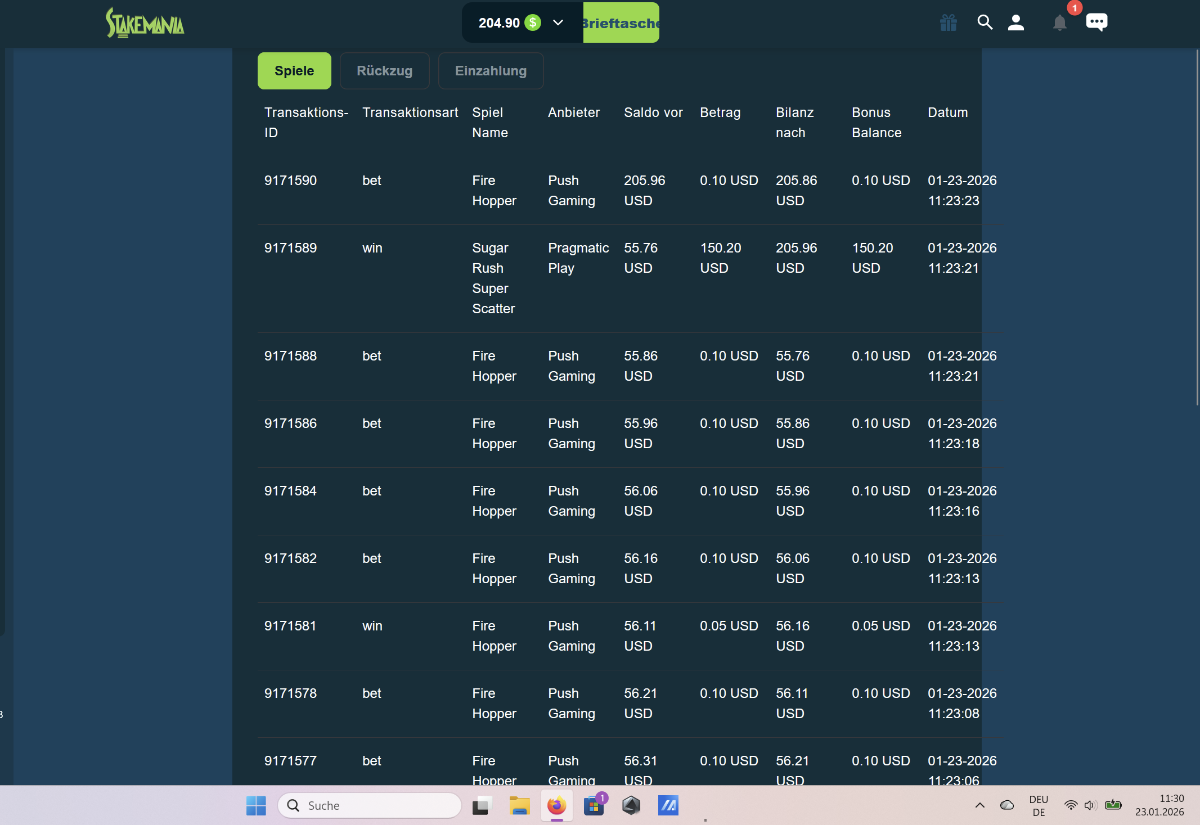Image resolution: width=1200 pixels, height=825 pixels.
Task: Switch to the Spiele tab
Action: click(294, 71)
